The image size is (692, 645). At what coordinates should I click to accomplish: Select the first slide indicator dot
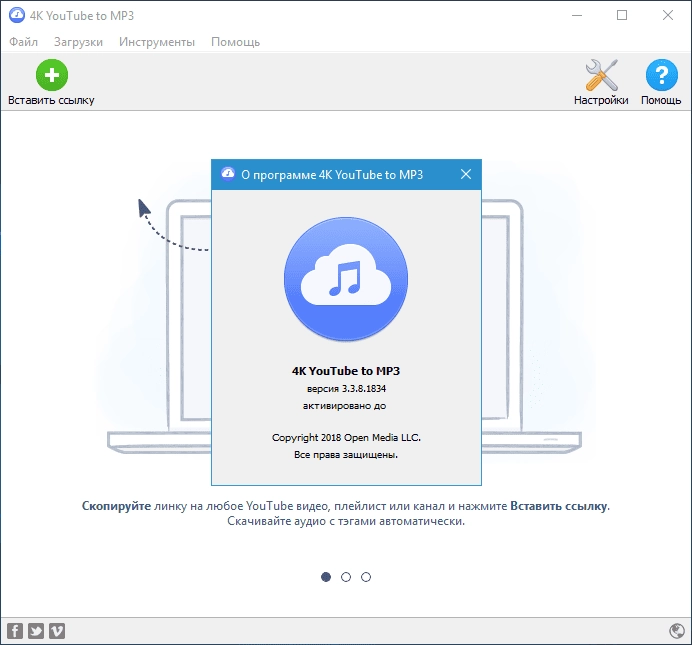click(326, 577)
